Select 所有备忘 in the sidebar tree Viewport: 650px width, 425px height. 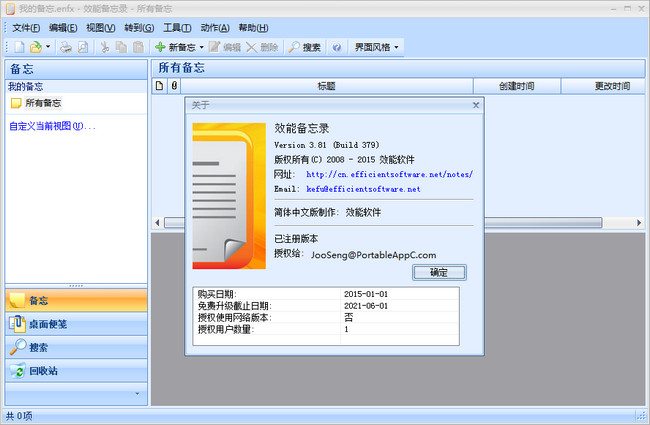click(43, 103)
